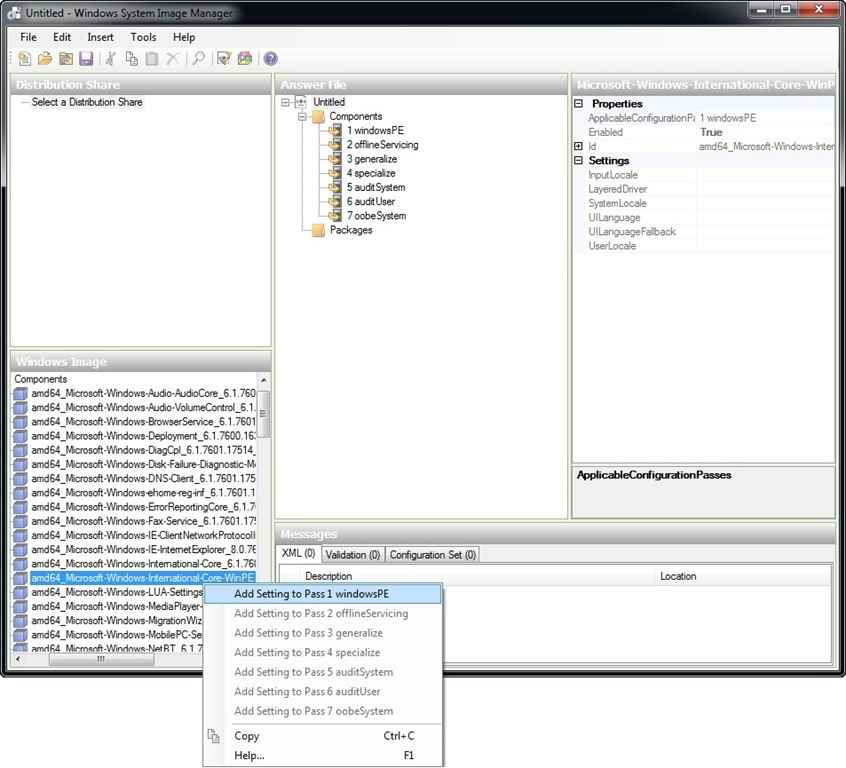
Task: Switch to the XML (0) messages tab
Action: coord(298,553)
